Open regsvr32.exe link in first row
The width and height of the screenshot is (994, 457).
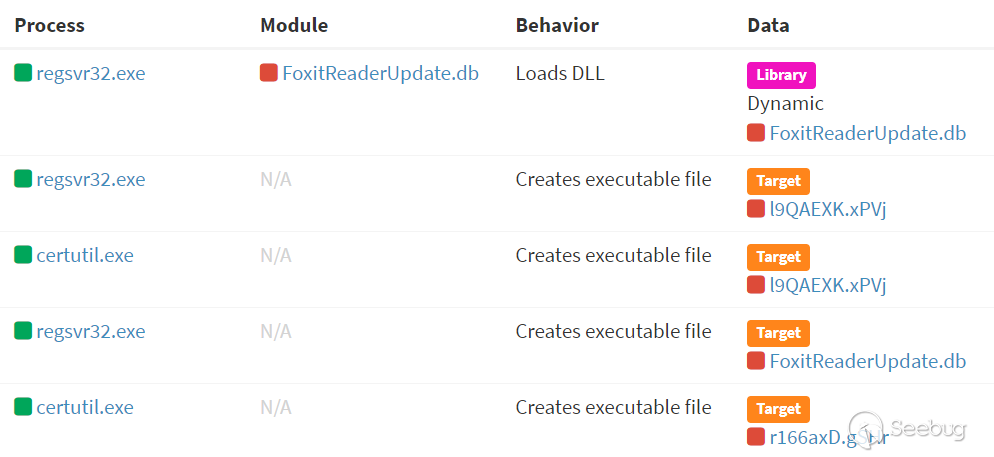tap(91, 74)
